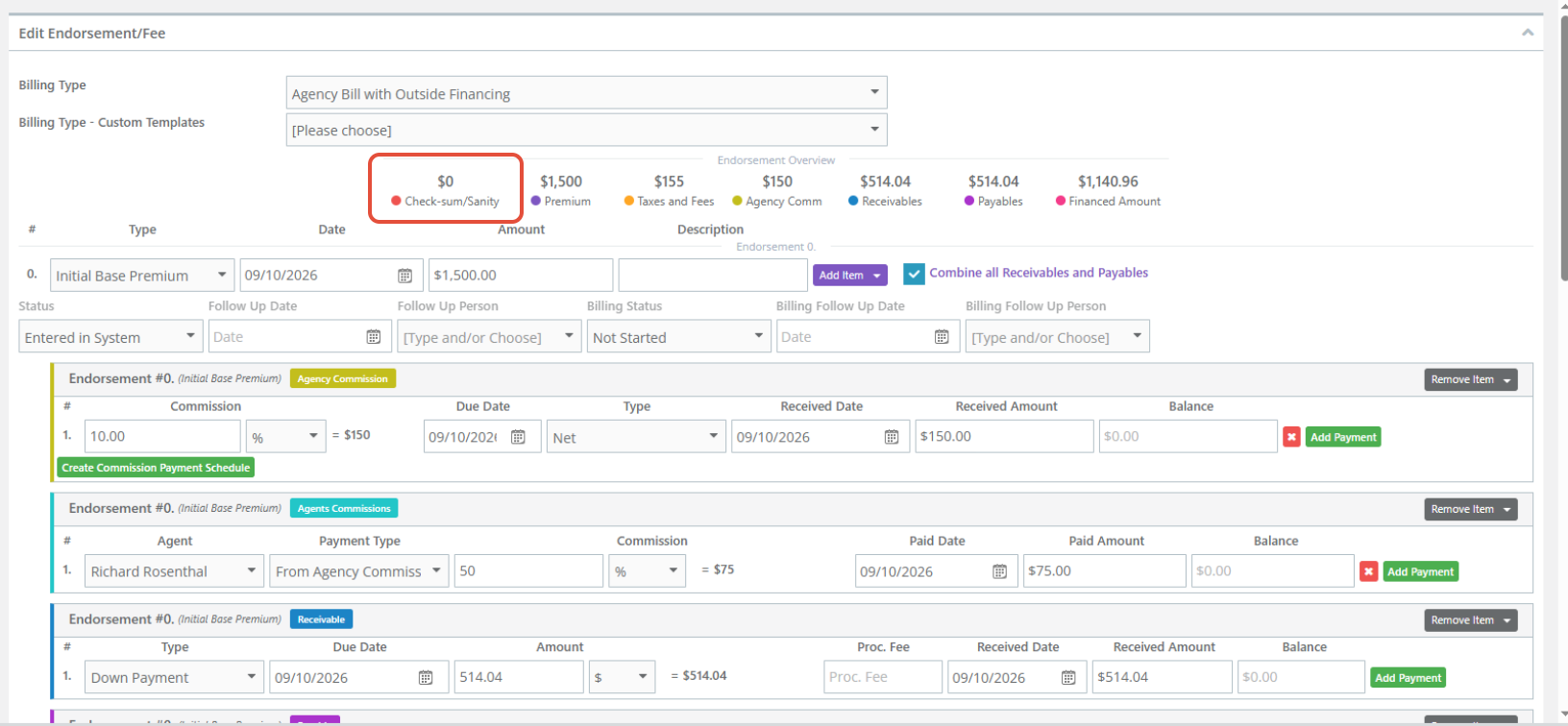Open the Entered in System status dropdown
The height and width of the screenshot is (726, 1568).
coord(110,337)
